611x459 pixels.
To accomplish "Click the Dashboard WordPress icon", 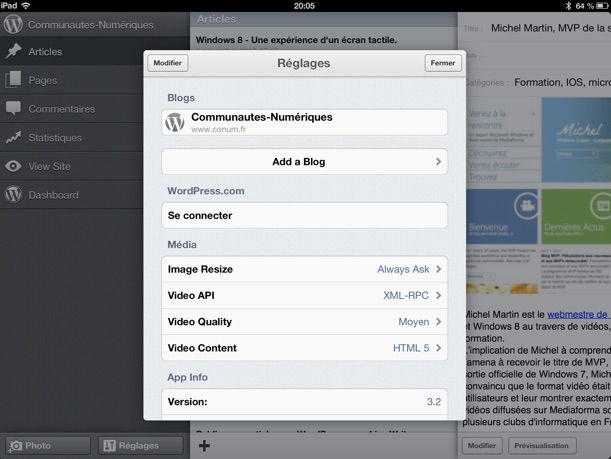I will [x=13, y=194].
